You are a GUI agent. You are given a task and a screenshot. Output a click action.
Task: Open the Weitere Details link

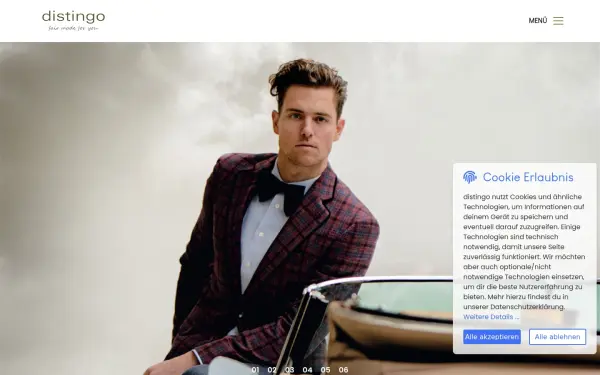(x=491, y=317)
